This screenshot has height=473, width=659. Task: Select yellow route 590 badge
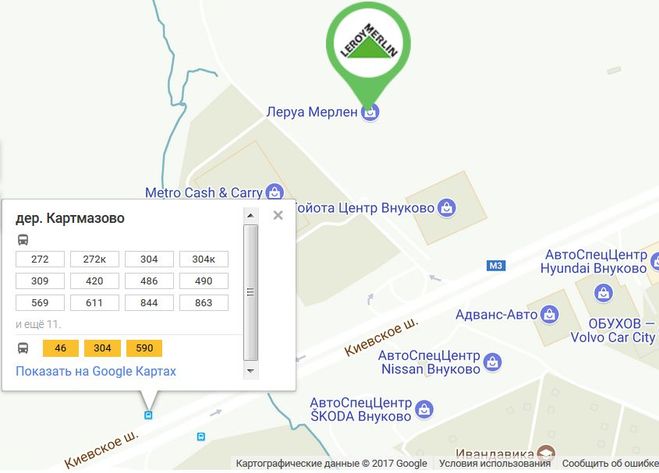144,348
